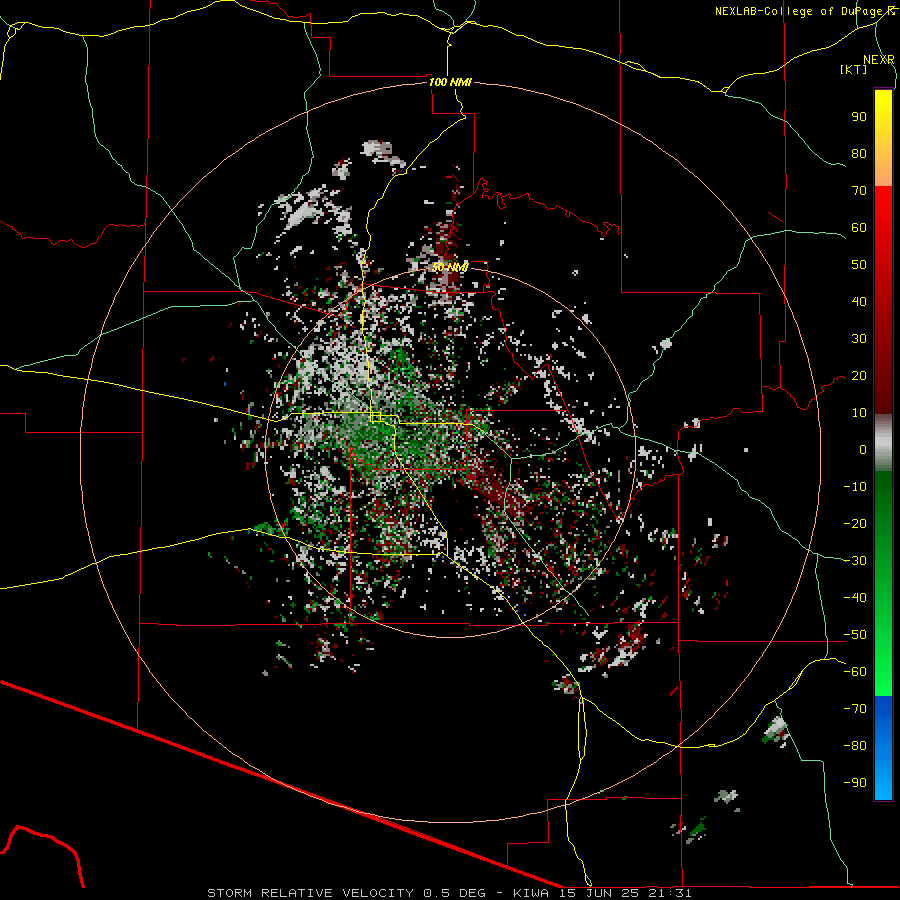Click the -30 value on velocity scale

855,561
